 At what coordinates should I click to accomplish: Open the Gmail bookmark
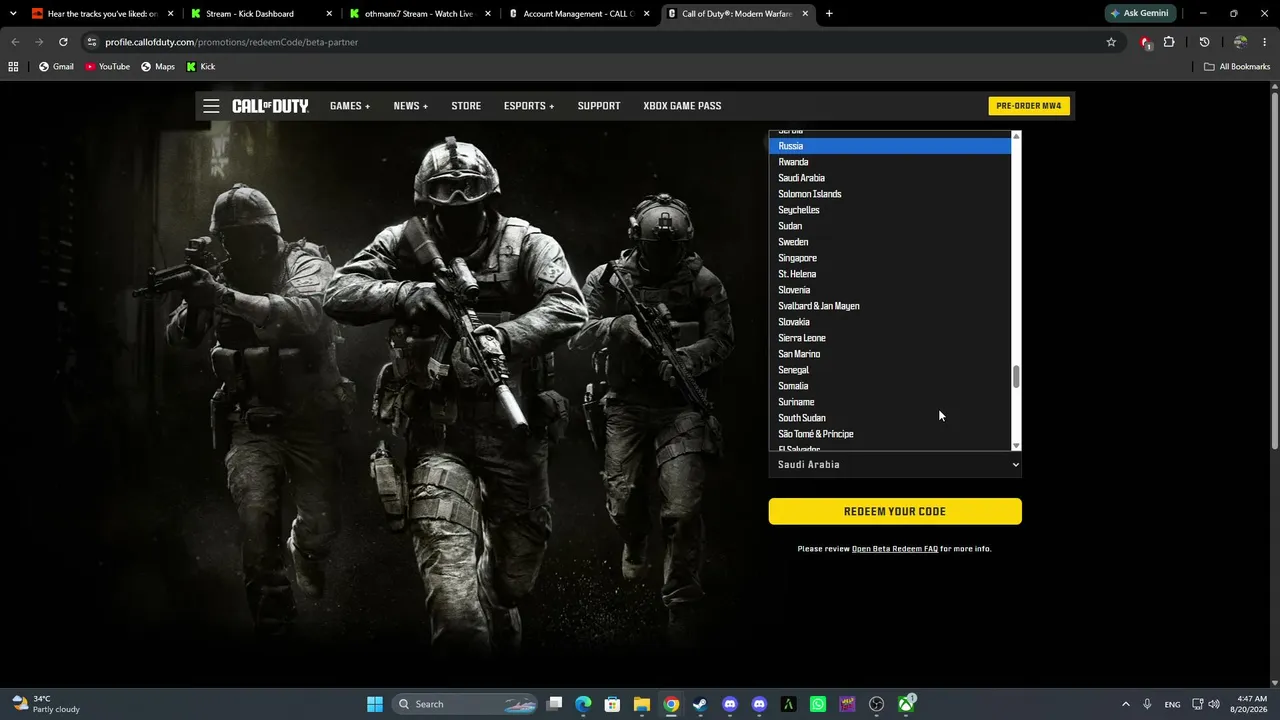pos(56,67)
